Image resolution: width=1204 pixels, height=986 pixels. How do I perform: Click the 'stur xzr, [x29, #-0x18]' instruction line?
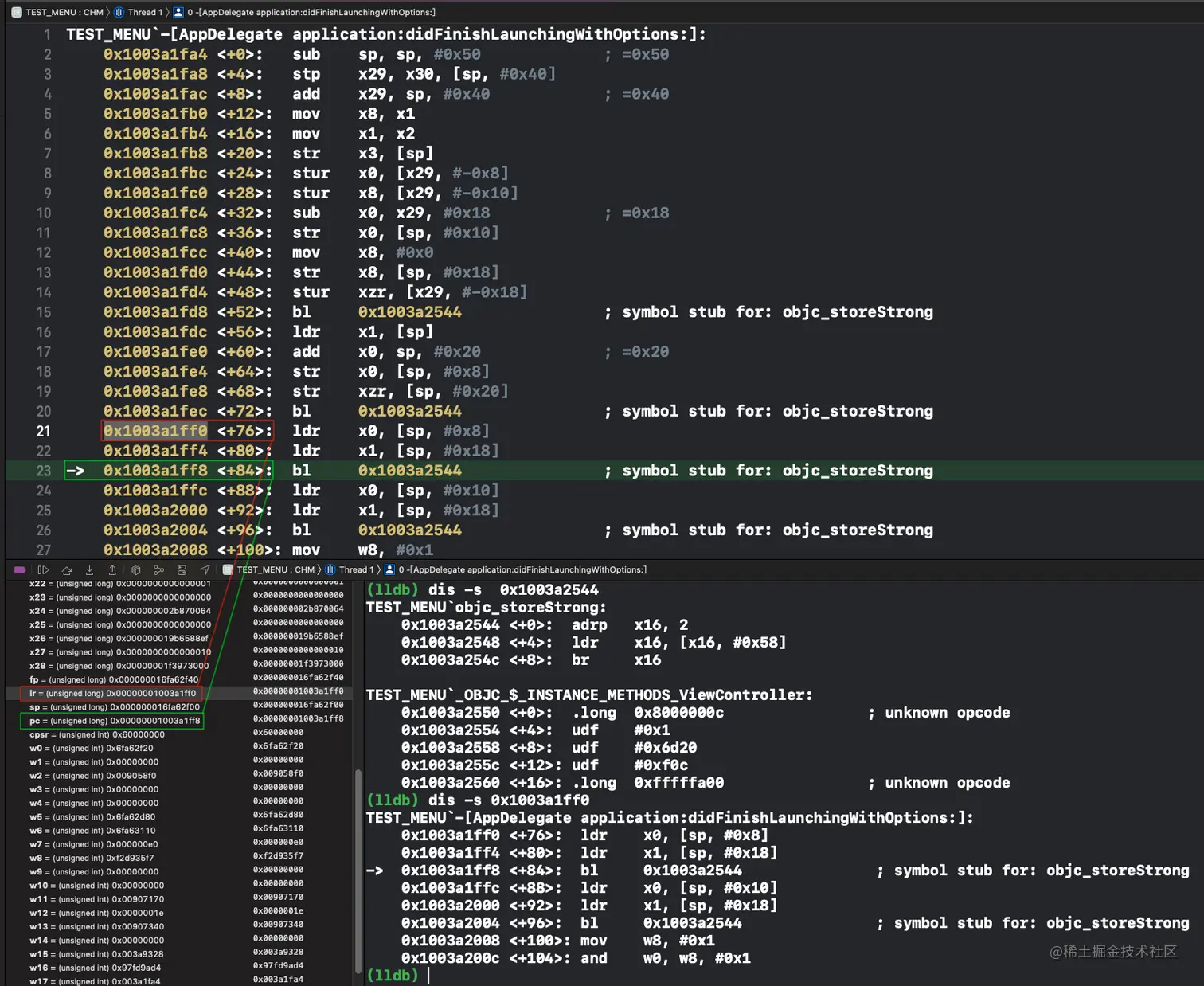click(315, 292)
